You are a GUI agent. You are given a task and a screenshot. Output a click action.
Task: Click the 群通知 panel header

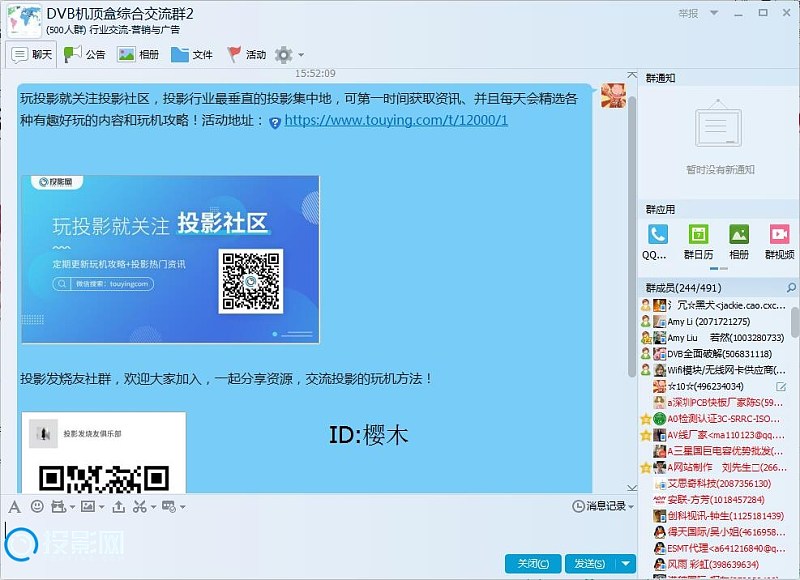(660, 78)
